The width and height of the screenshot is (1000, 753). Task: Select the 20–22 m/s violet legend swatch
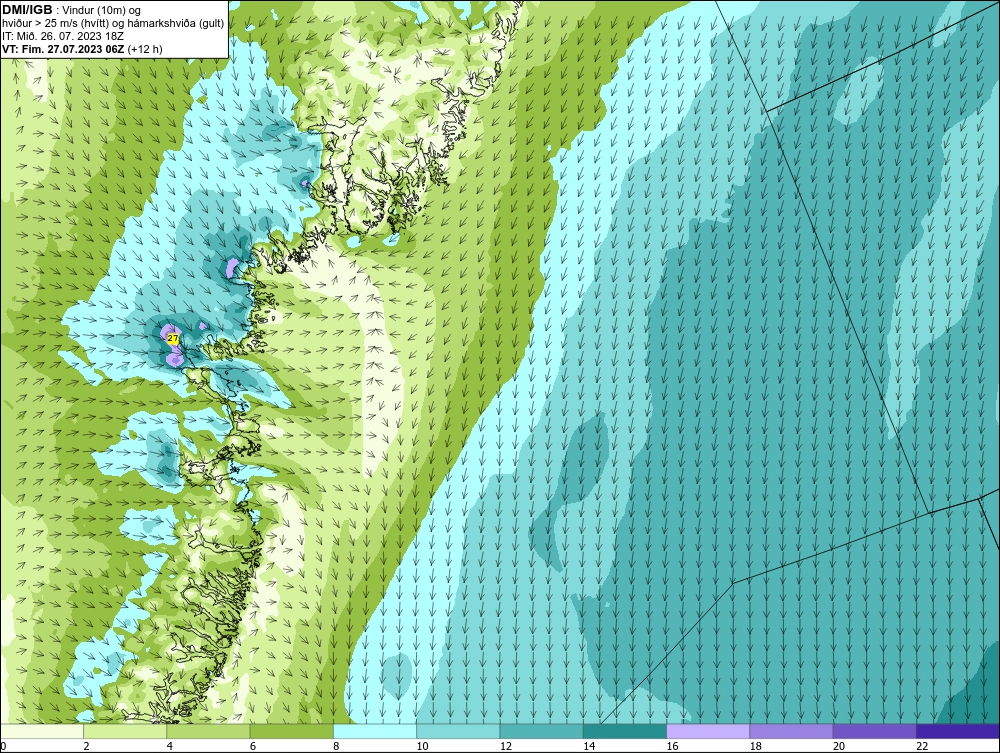point(874,731)
